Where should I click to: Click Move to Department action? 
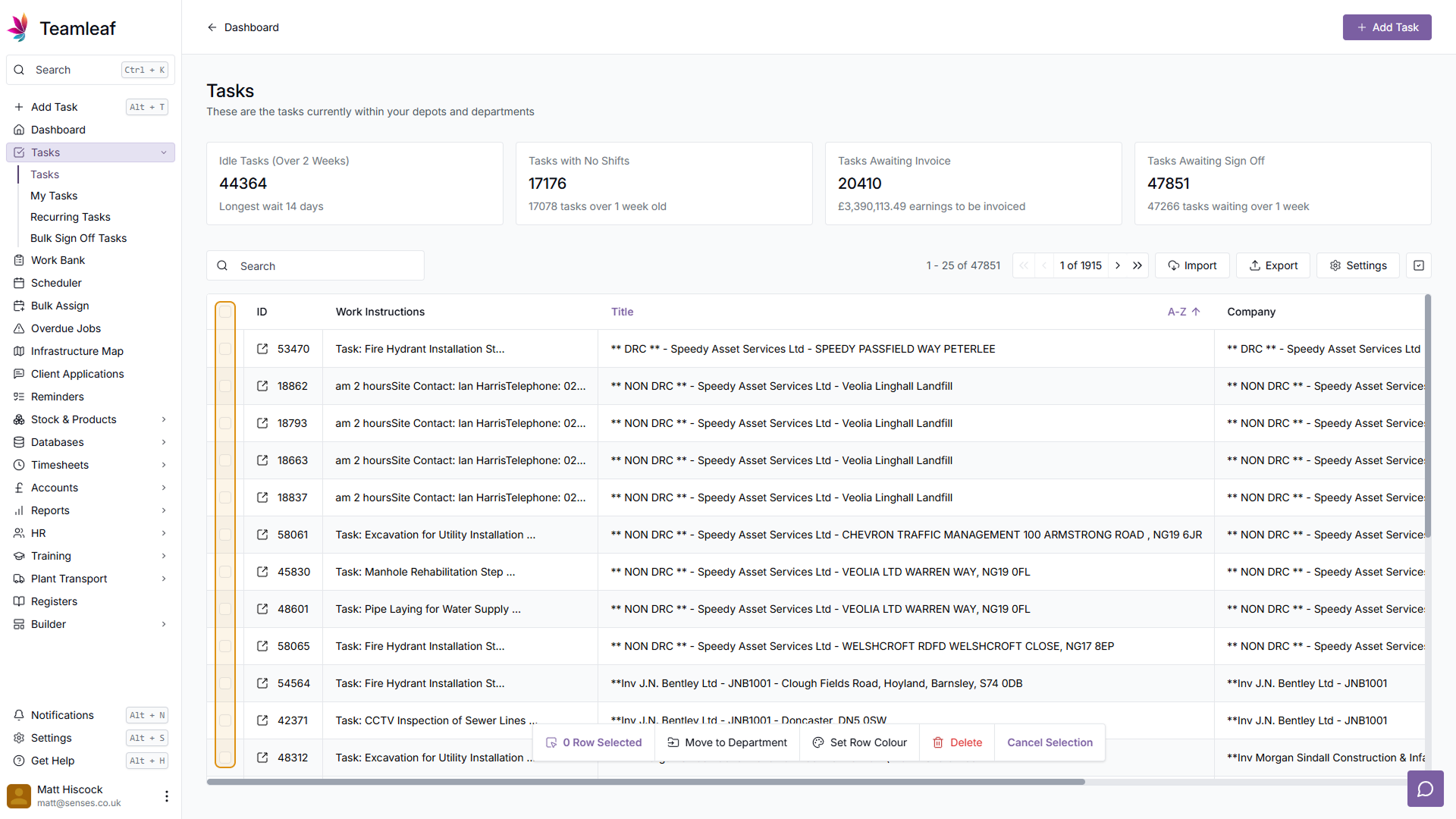click(x=726, y=742)
